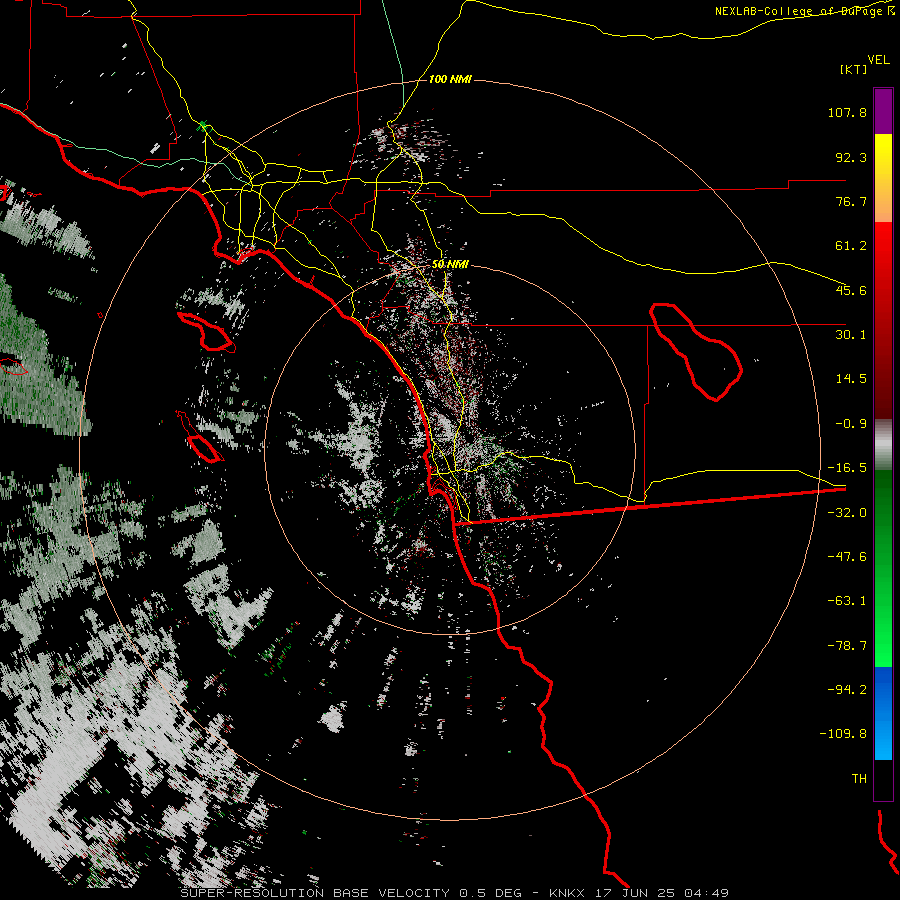Screen dimensions: 900x900
Task: Click the 45.6 velocity scale value
Action: click(851, 290)
